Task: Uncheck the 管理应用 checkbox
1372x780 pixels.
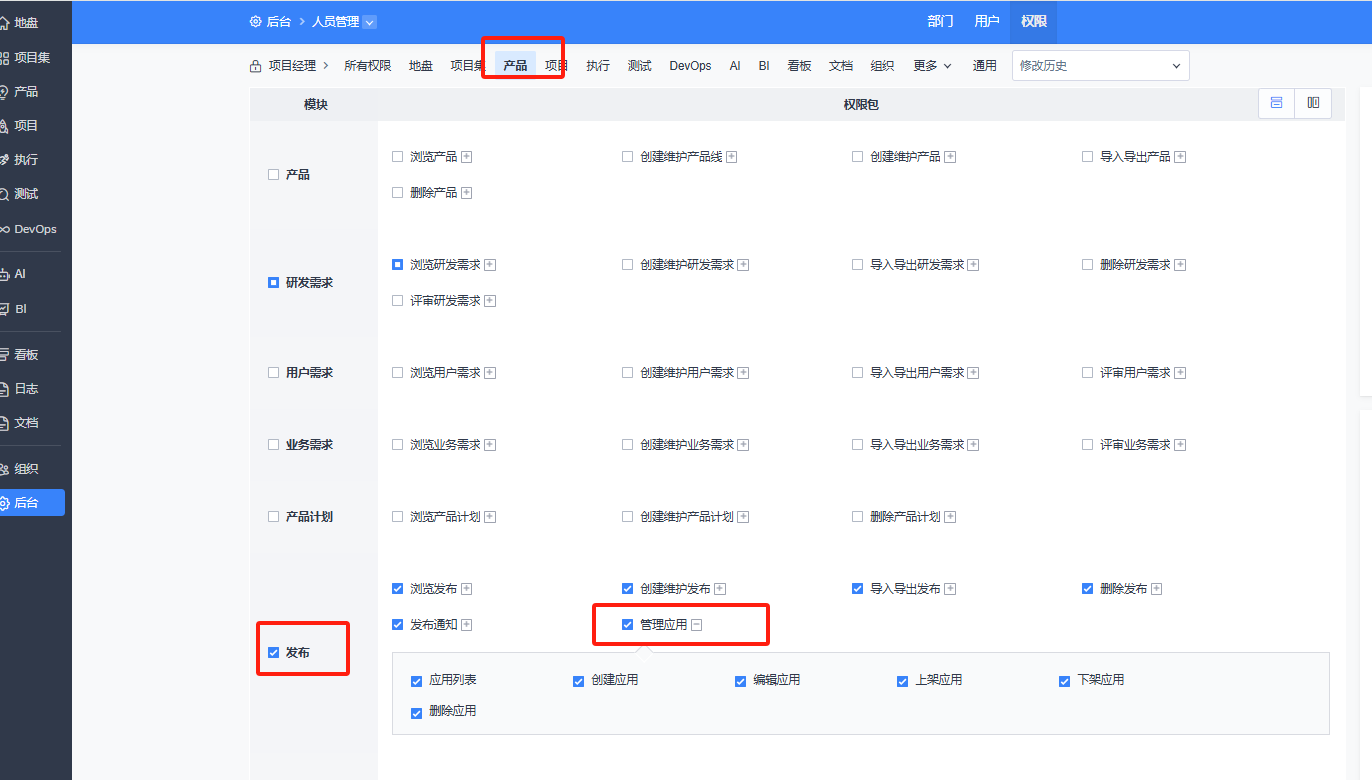Action: [627, 625]
